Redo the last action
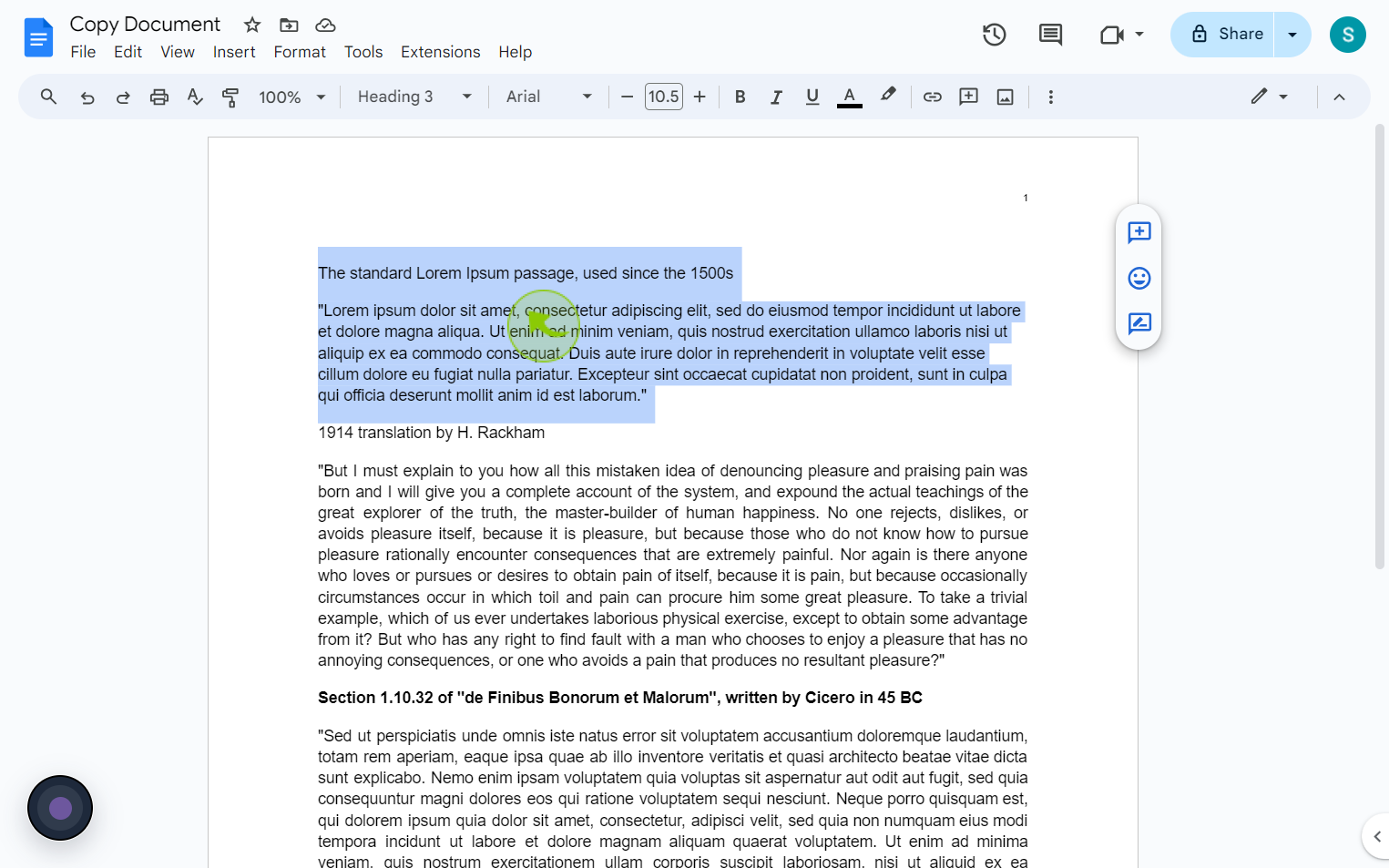Image resolution: width=1389 pixels, height=868 pixels. [x=123, y=97]
